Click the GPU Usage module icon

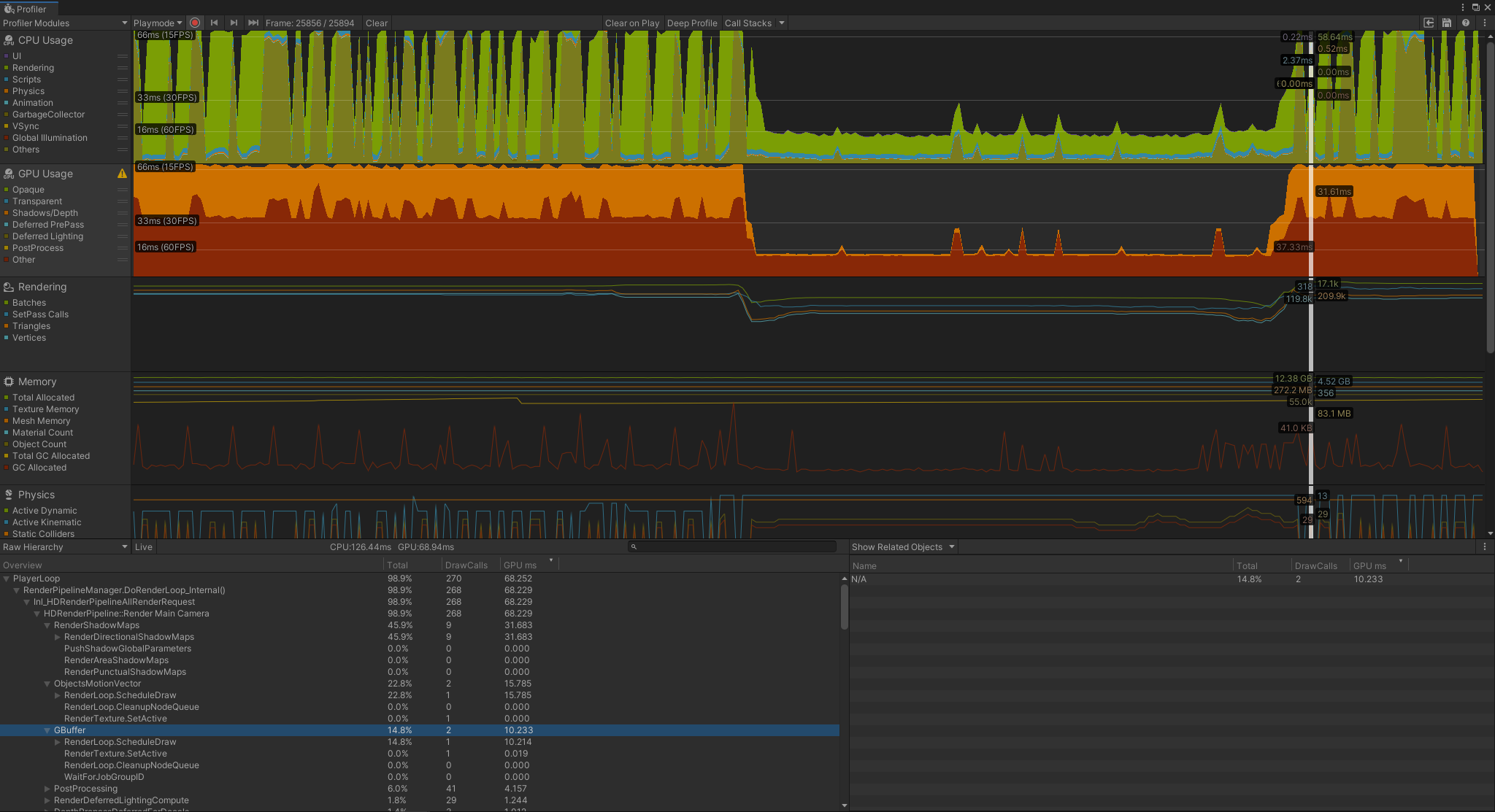coord(9,174)
